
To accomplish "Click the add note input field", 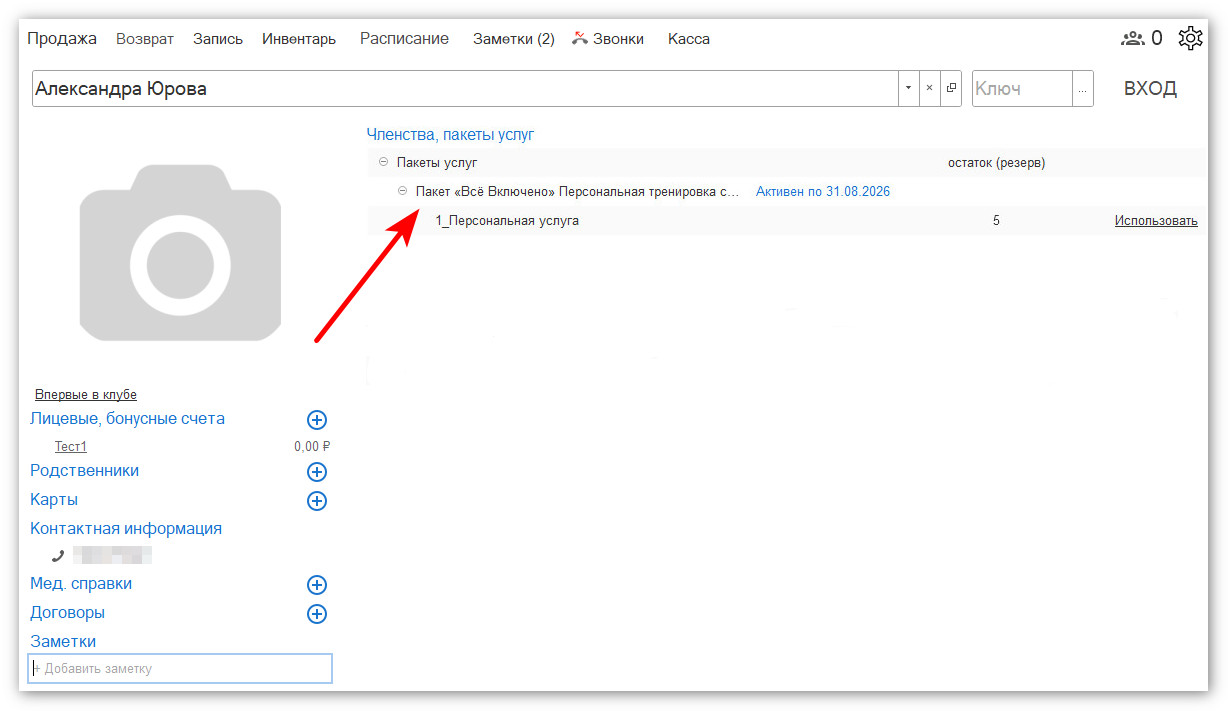I will (180, 668).
